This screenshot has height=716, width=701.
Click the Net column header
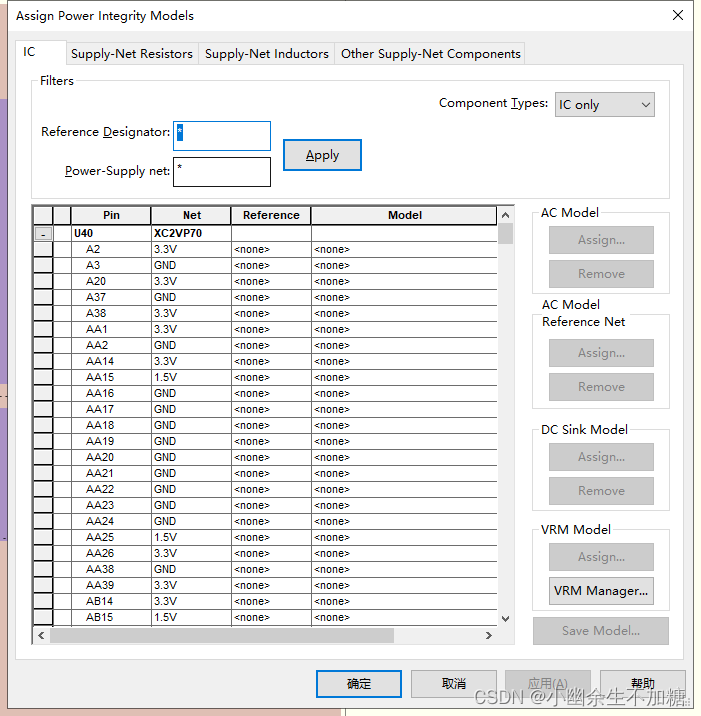coord(191,215)
